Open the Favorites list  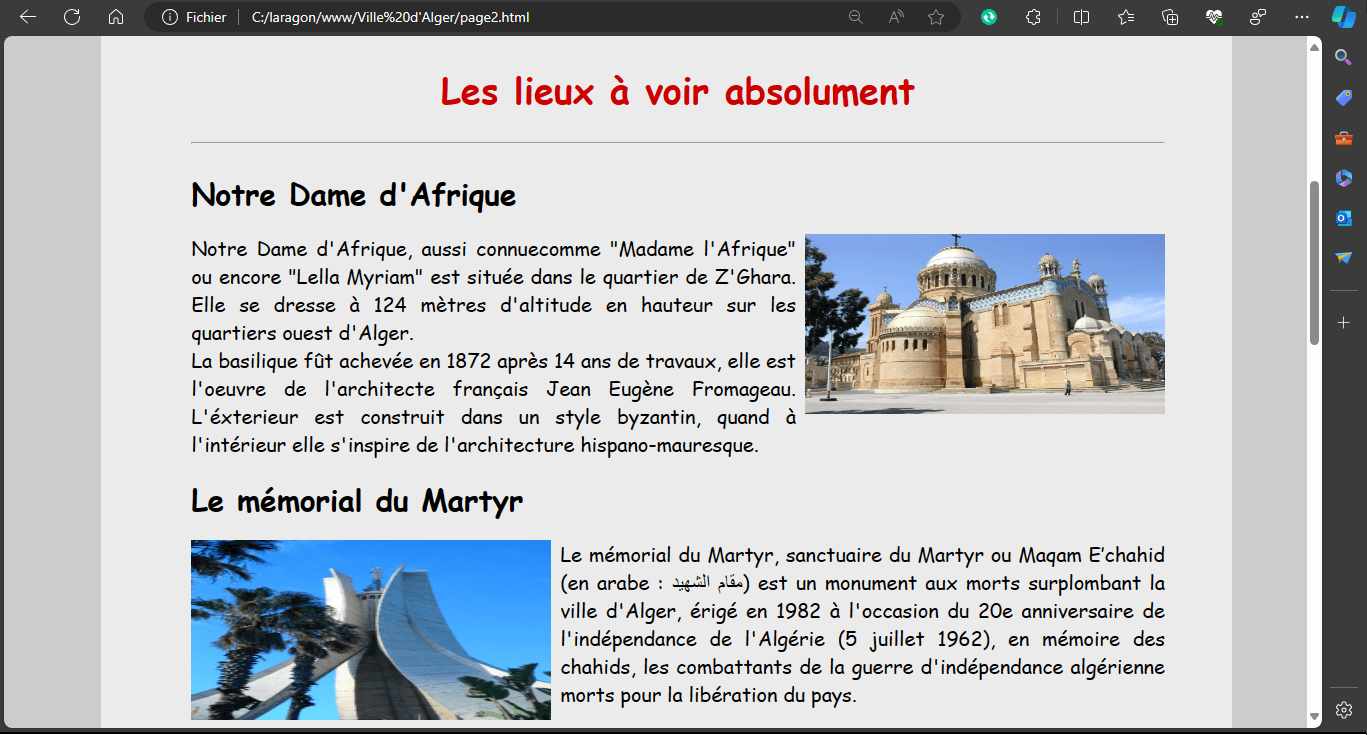click(1126, 17)
